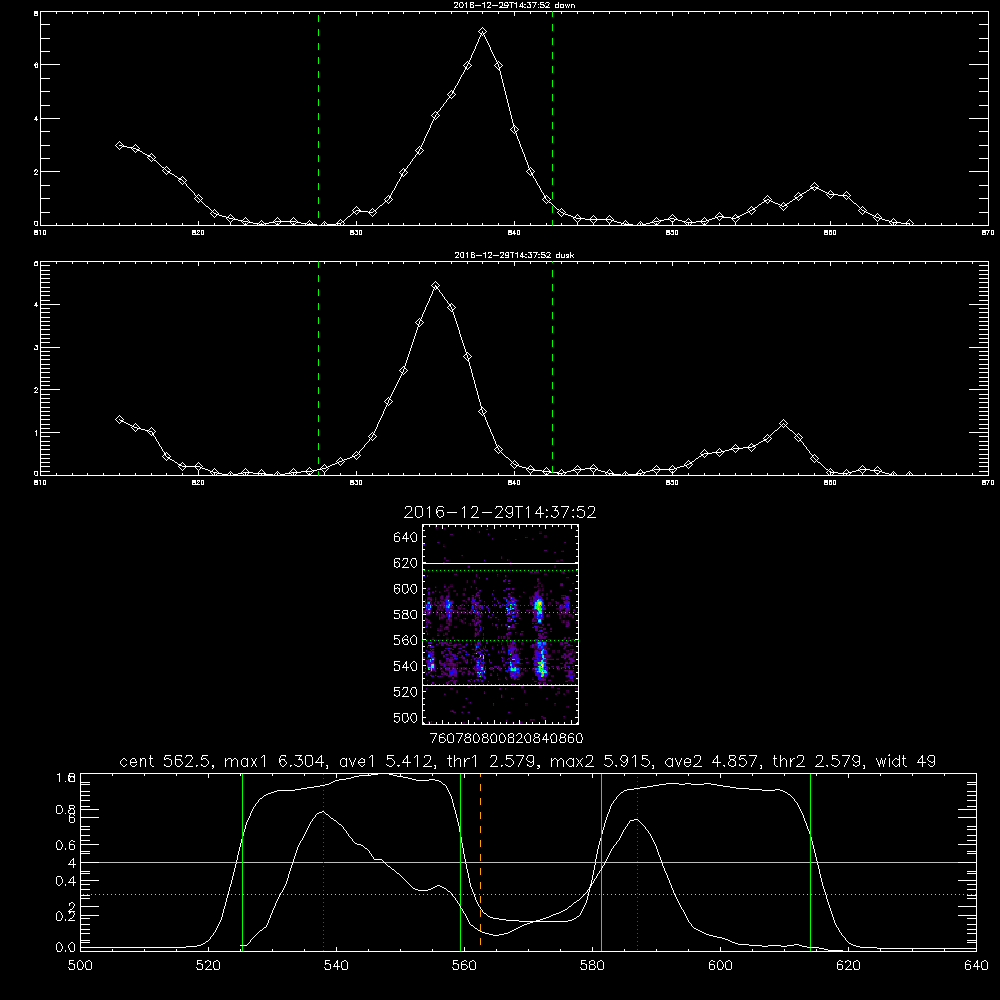Screen dimensions: 1000x1000
Task: Click solid green line near 525 in bottom plot
Action: point(242,861)
